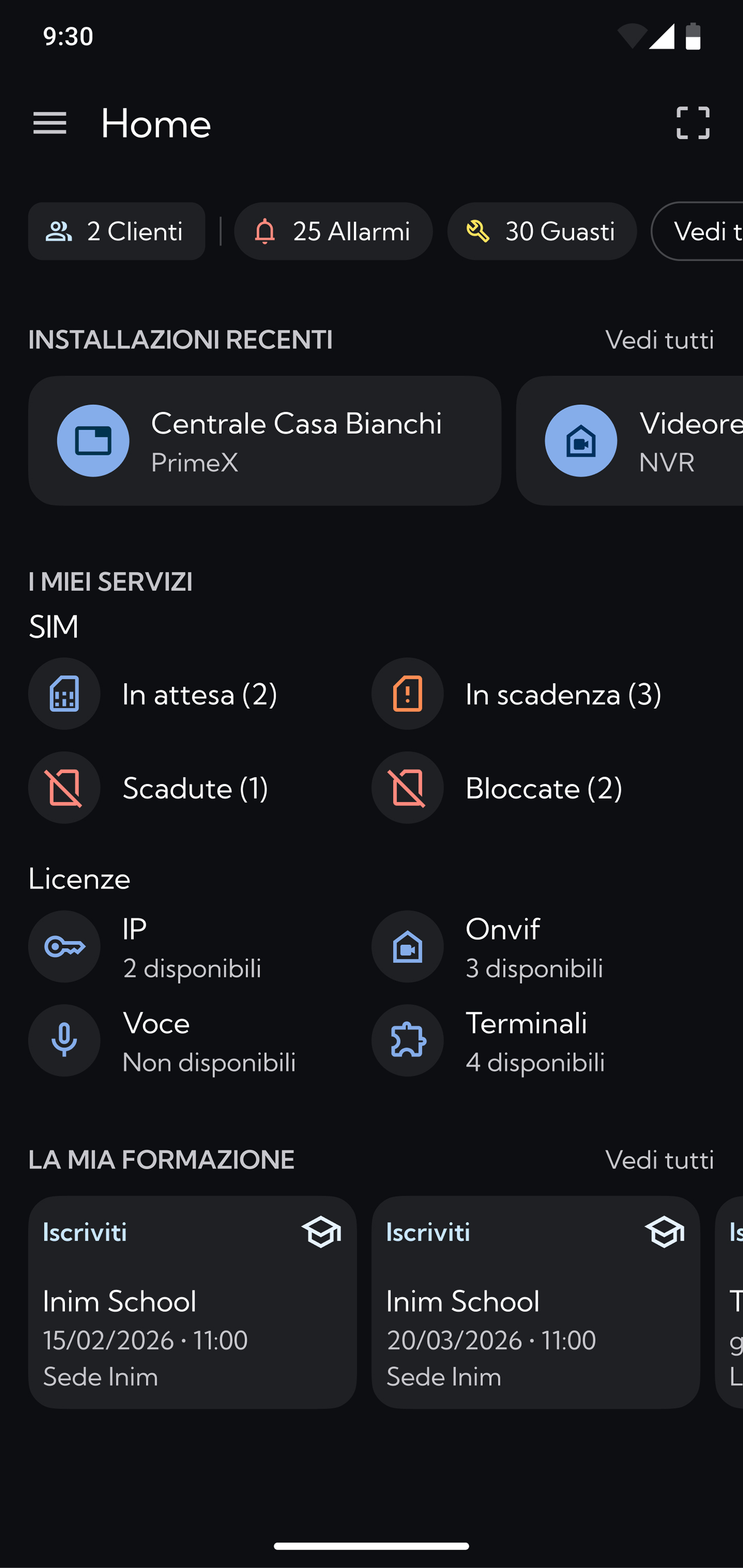Viewport: 743px width, 1568px height.
Task: Tap the Terminali puzzle piece icon
Action: [x=408, y=1040]
